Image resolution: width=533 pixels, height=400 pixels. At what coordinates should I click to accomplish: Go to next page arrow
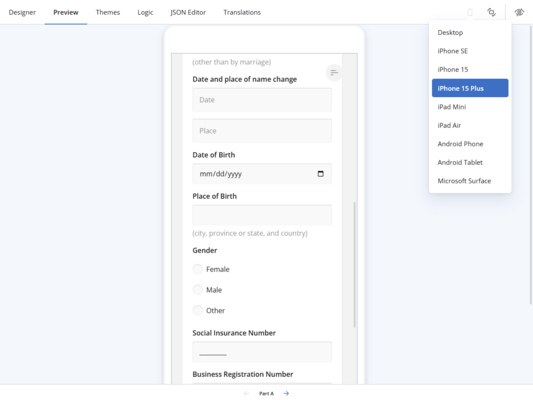tap(286, 393)
